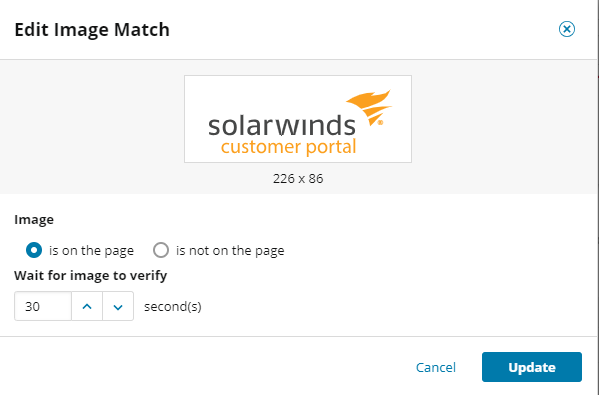
Task: Cancel the image match edit
Action: (x=435, y=367)
